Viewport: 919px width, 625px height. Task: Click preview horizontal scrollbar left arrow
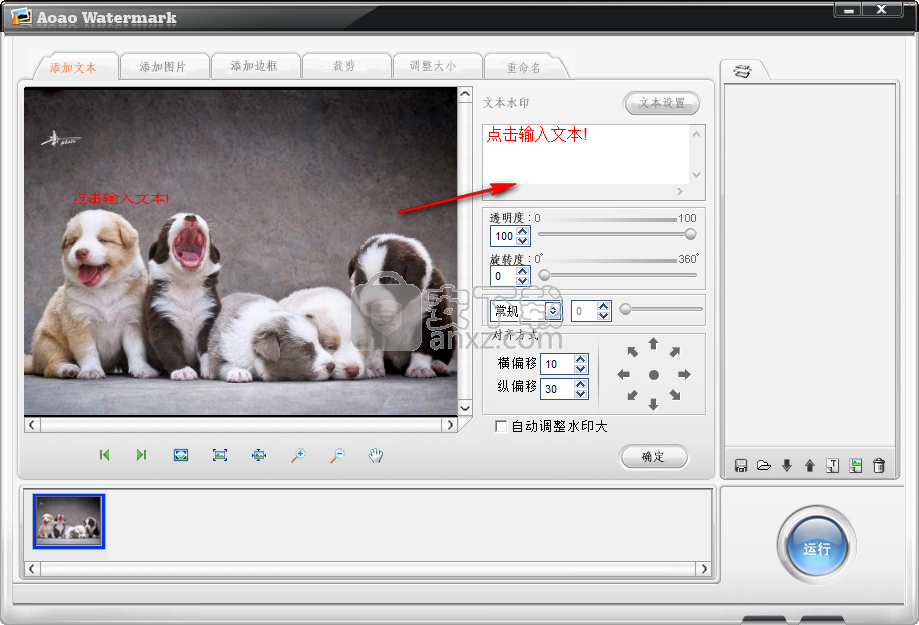coord(32,425)
